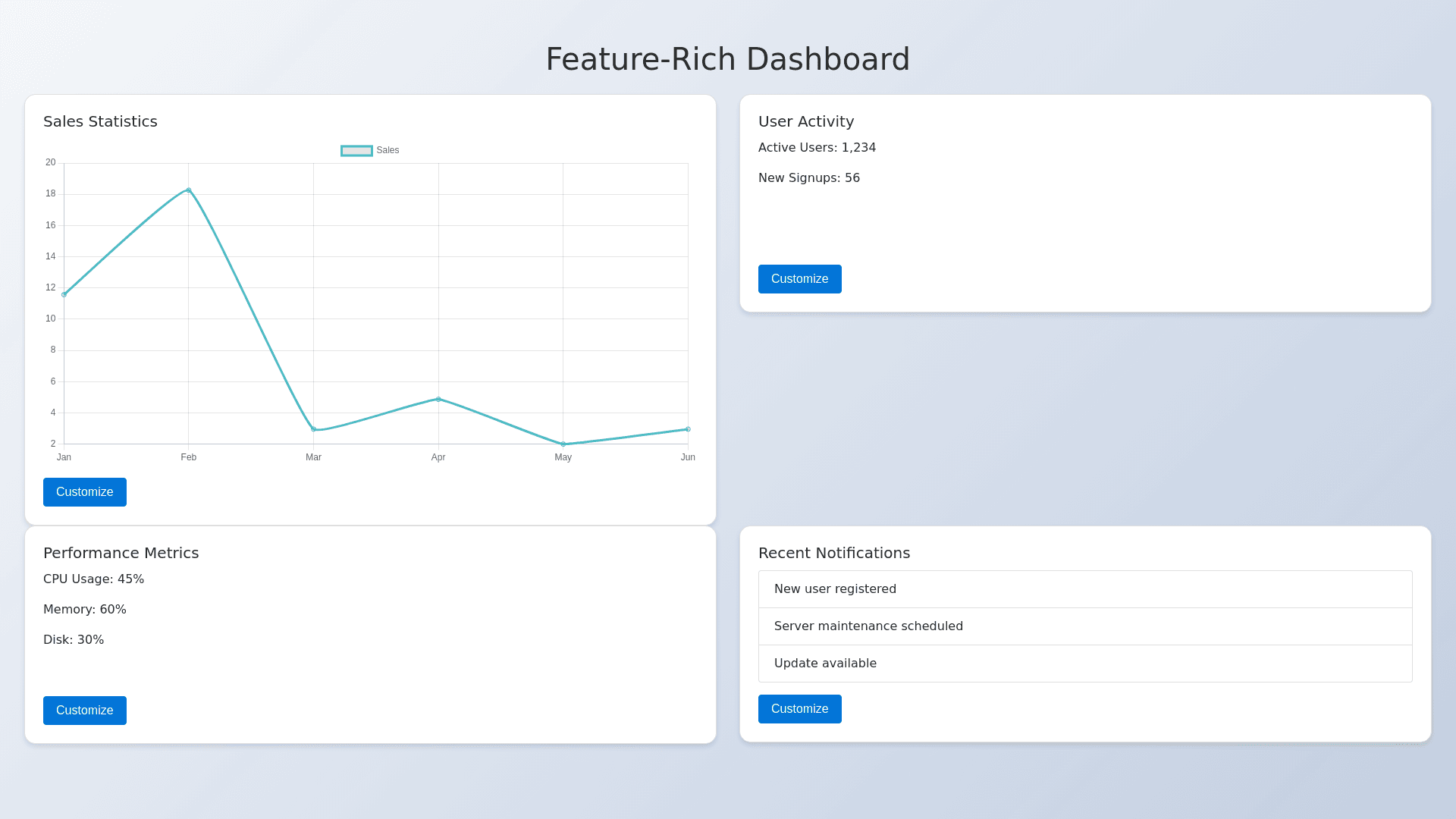
Task: Click the Sales legend label text
Action: [388, 151]
